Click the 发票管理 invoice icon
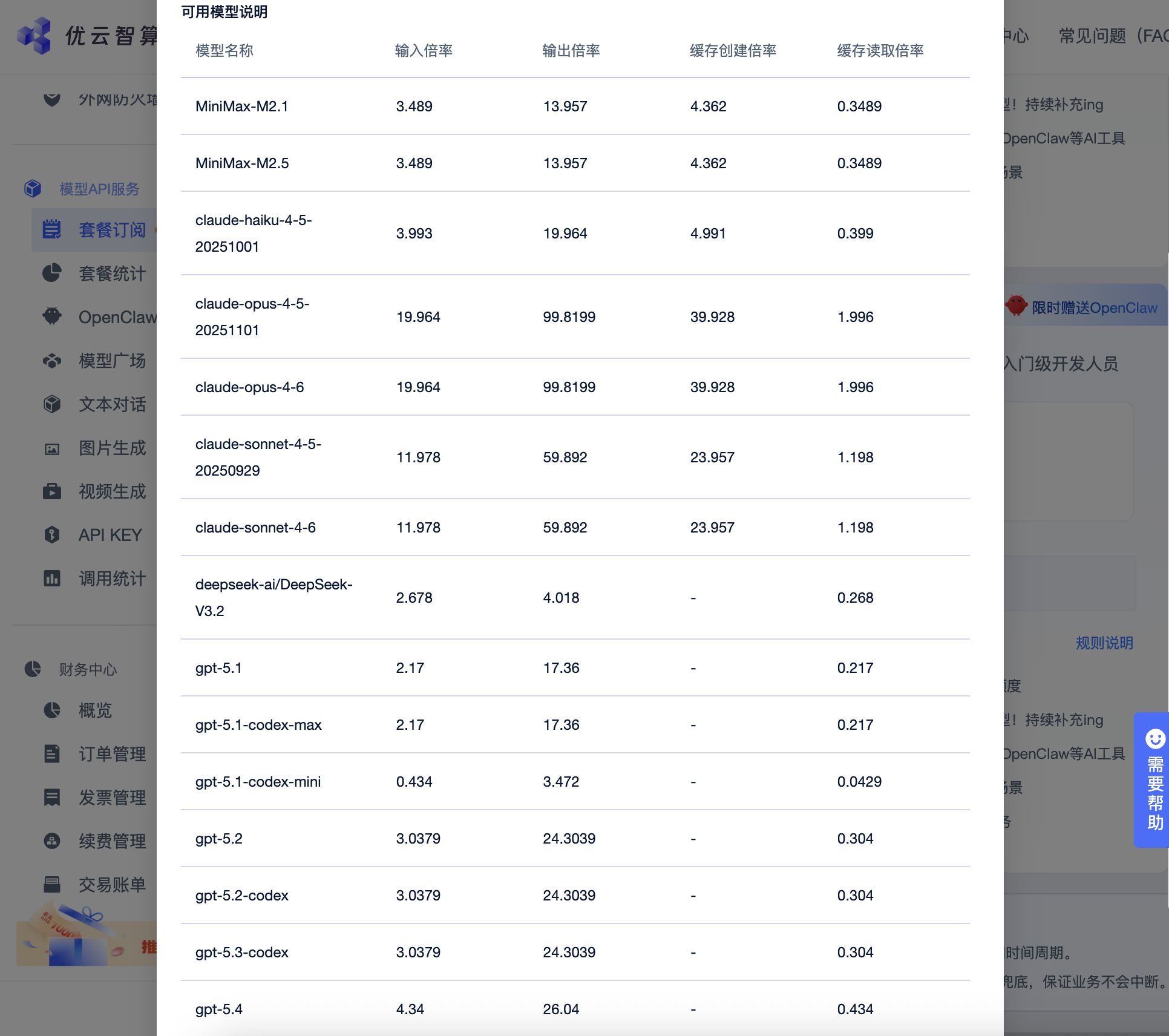 click(52, 797)
